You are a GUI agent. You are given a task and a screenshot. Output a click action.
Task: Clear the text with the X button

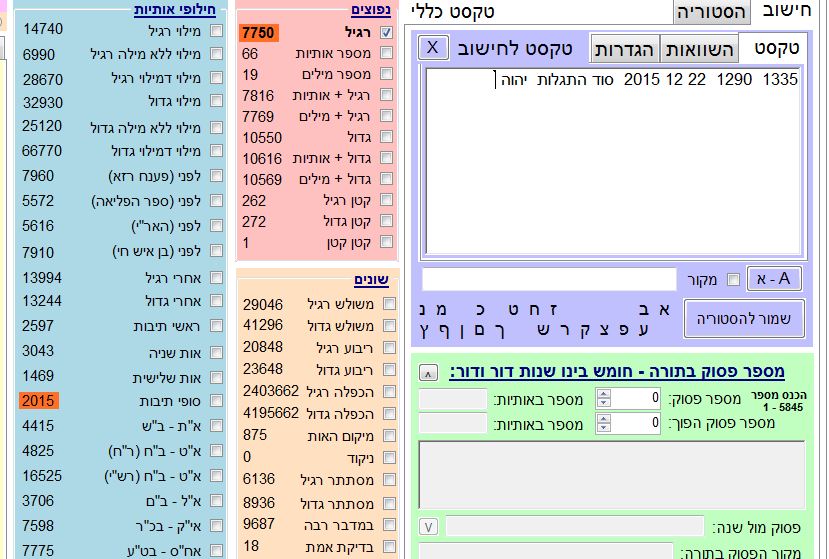coord(431,48)
